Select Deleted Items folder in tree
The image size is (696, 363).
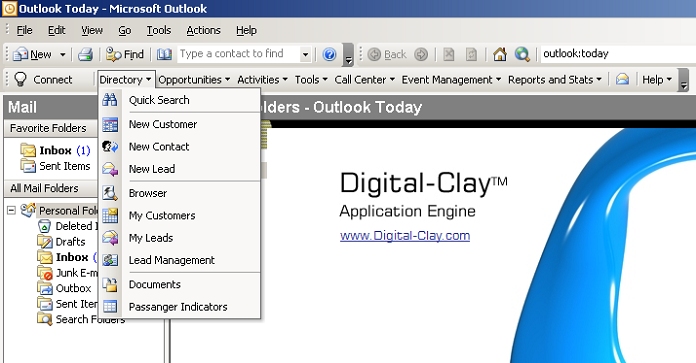[67, 226]
